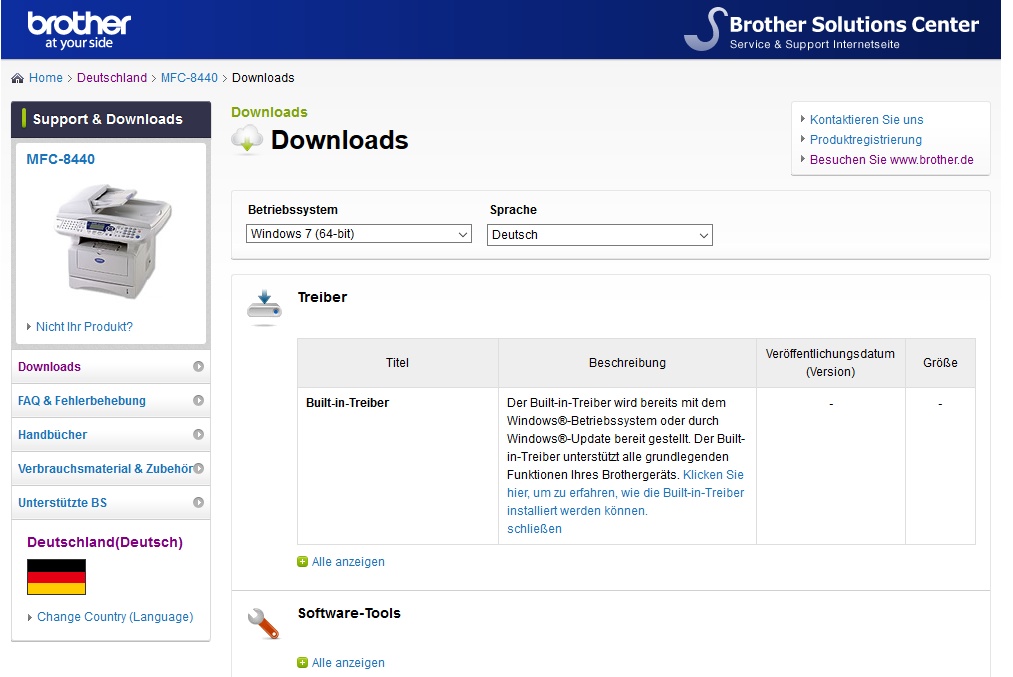Screen dimensions: 1013x677
Task: Click the Beschreibung column header
Action: 627,362
